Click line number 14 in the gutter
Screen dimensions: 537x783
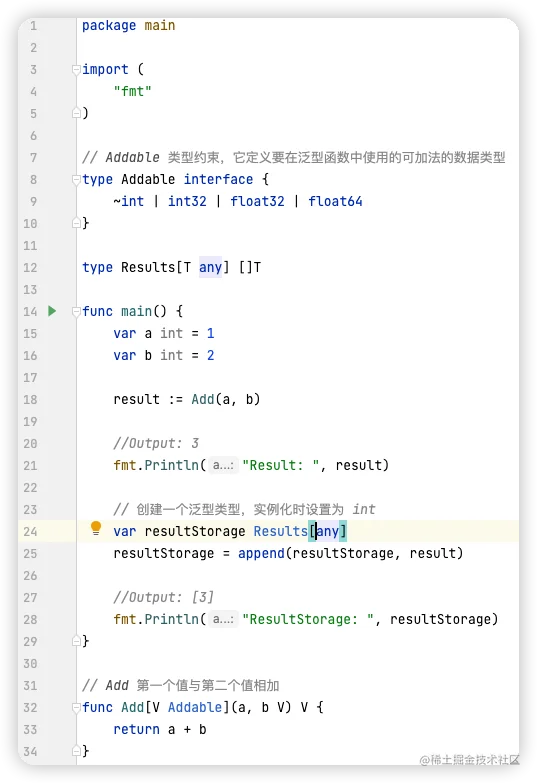point(30,312)
